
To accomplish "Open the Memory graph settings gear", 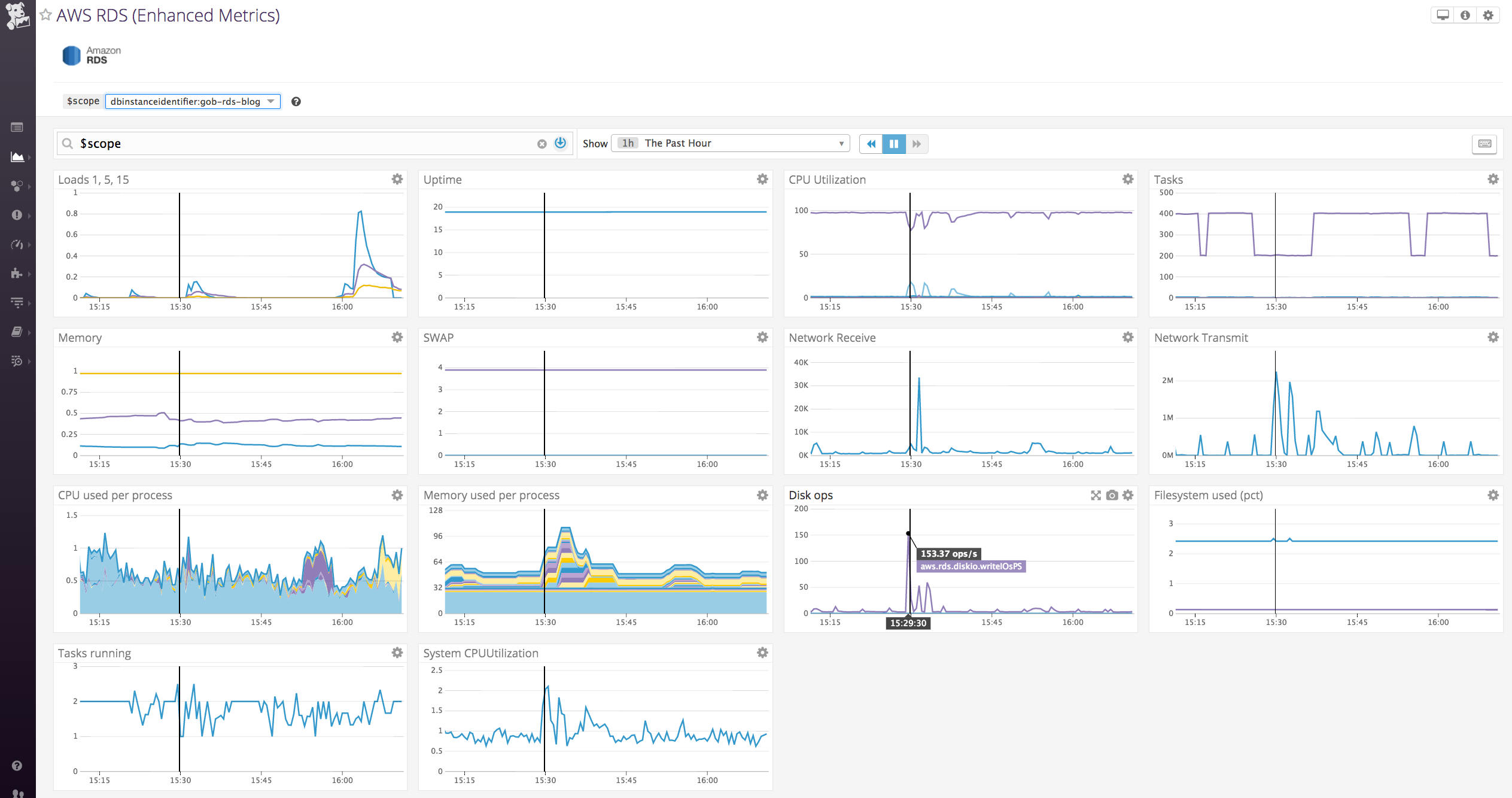I will tap(397, 337).
